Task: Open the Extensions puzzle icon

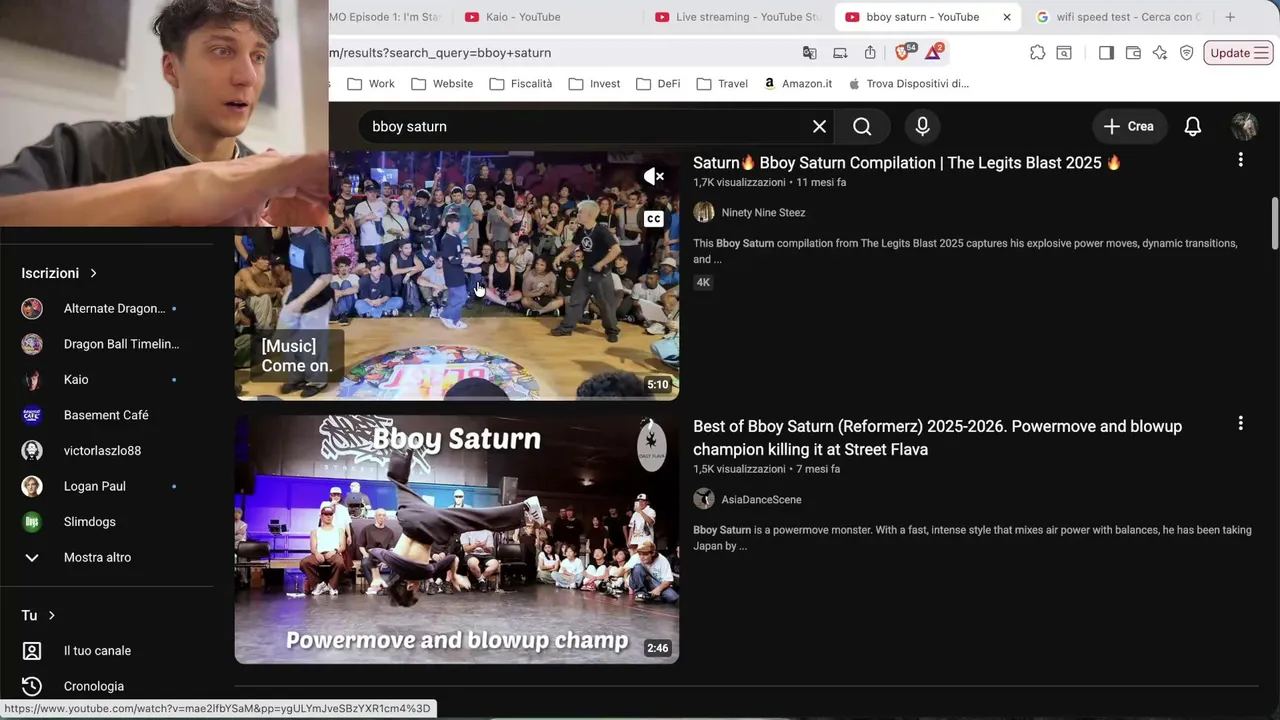Action: click(1038, 53)
